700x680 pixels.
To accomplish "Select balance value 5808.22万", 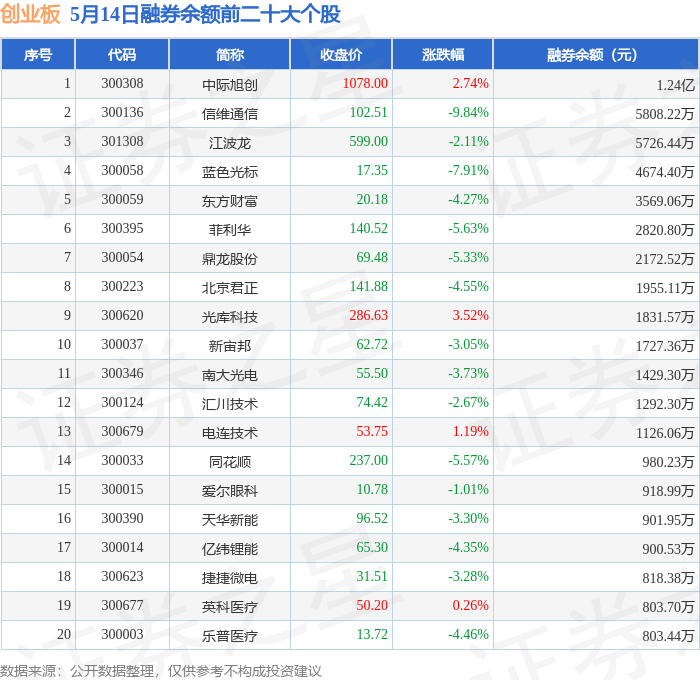I will [665, 114].
